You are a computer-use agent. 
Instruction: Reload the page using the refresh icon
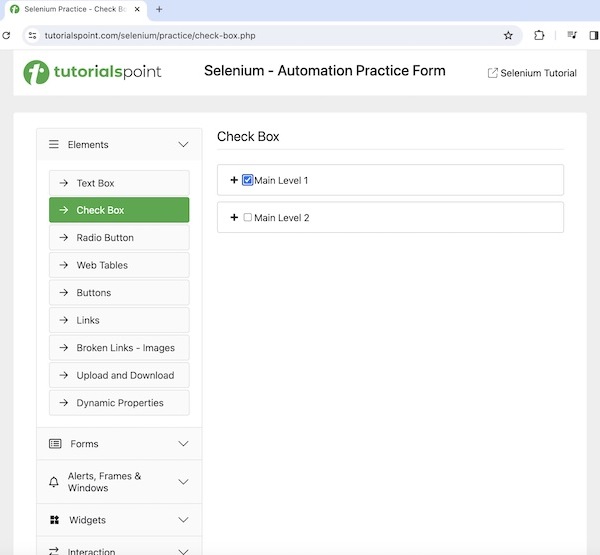click(x=7, y=35)
